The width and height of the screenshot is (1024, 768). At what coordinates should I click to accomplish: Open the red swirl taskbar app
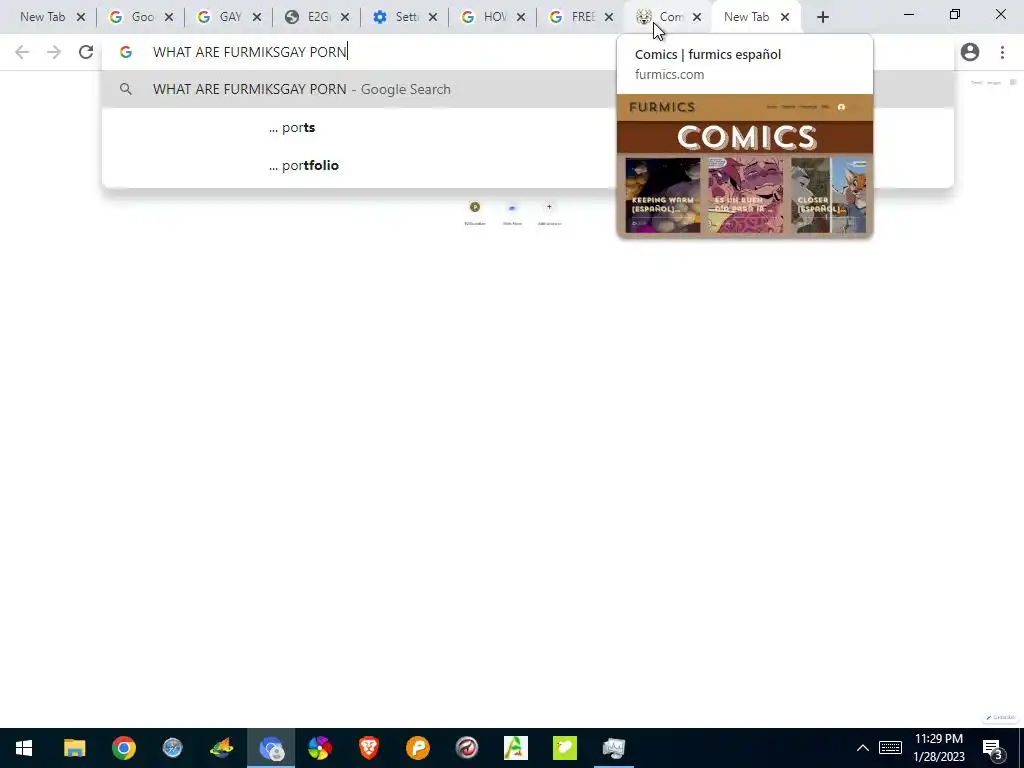coord(466,748)
